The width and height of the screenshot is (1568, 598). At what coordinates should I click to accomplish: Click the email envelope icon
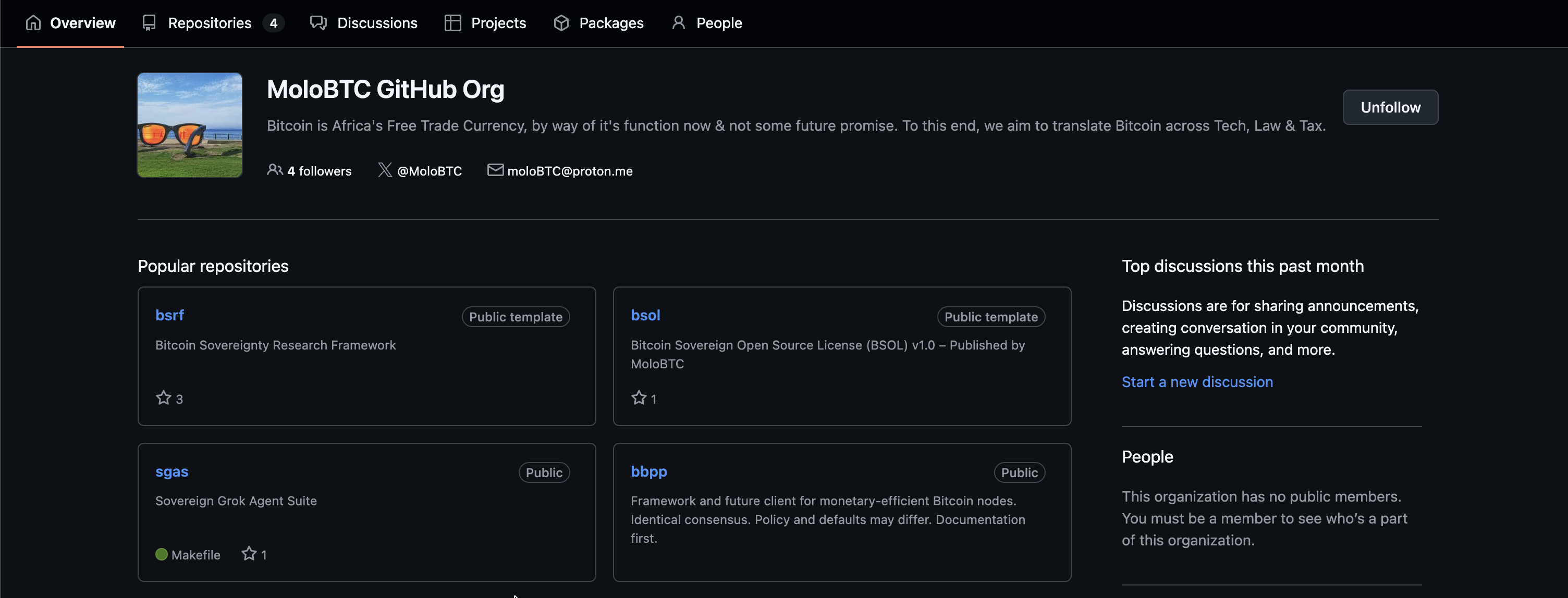[x=496, y=170]
